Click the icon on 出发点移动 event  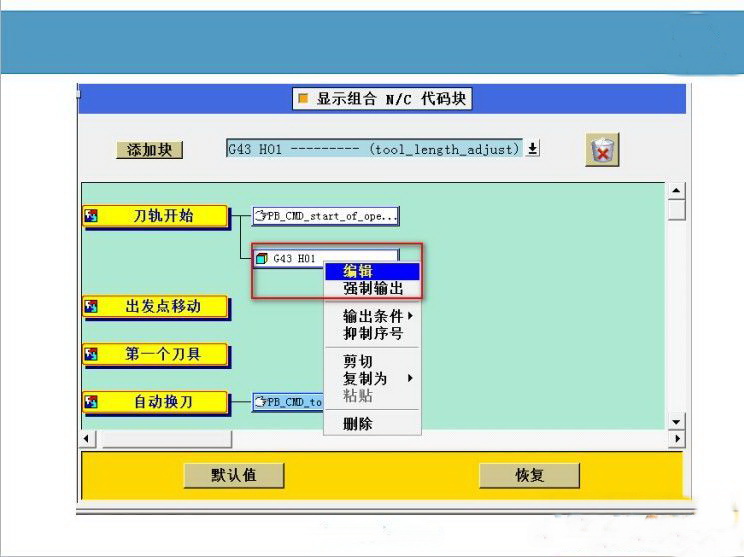(91, 307)
